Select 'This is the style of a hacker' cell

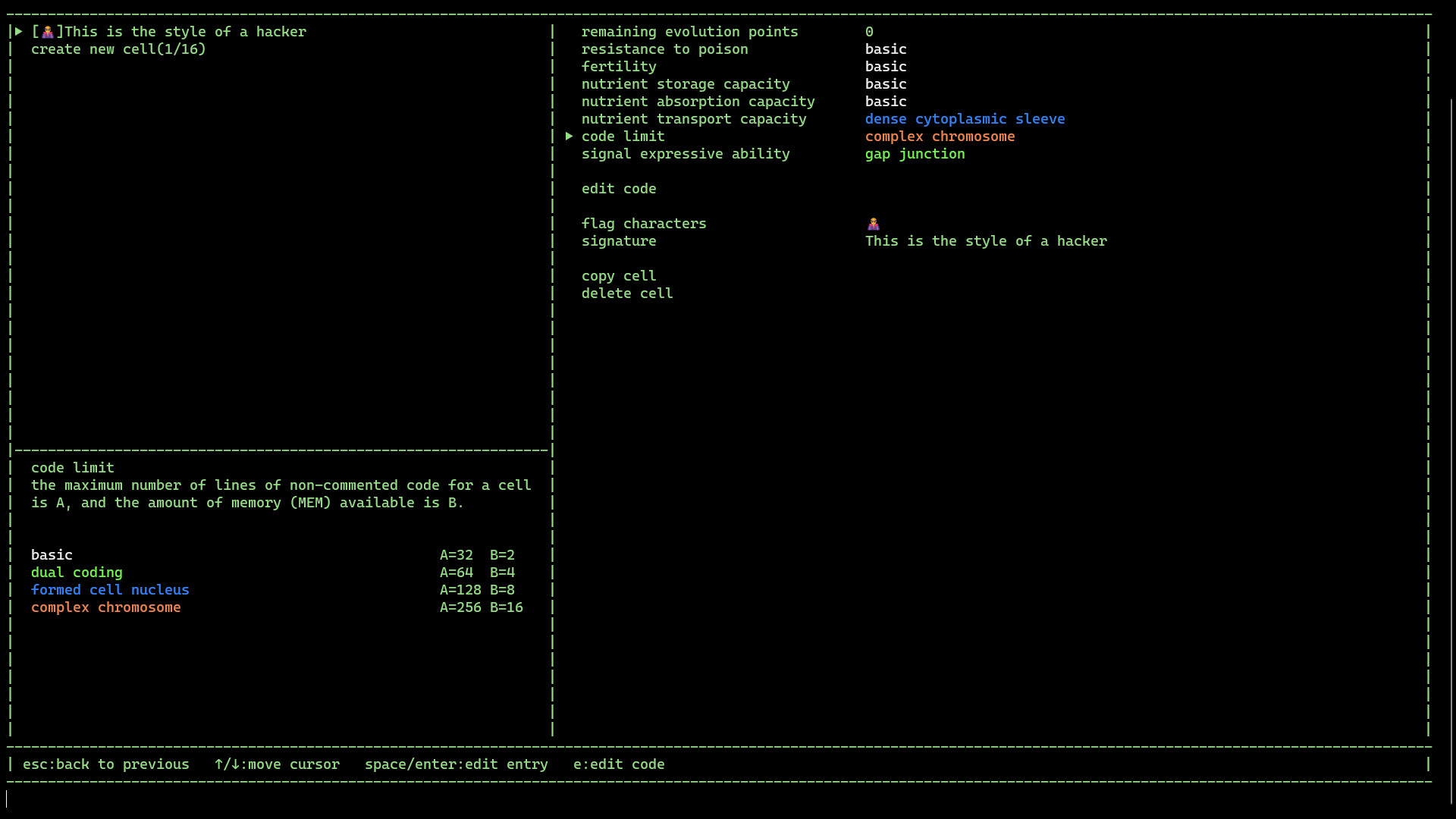[x=185, y=32]
